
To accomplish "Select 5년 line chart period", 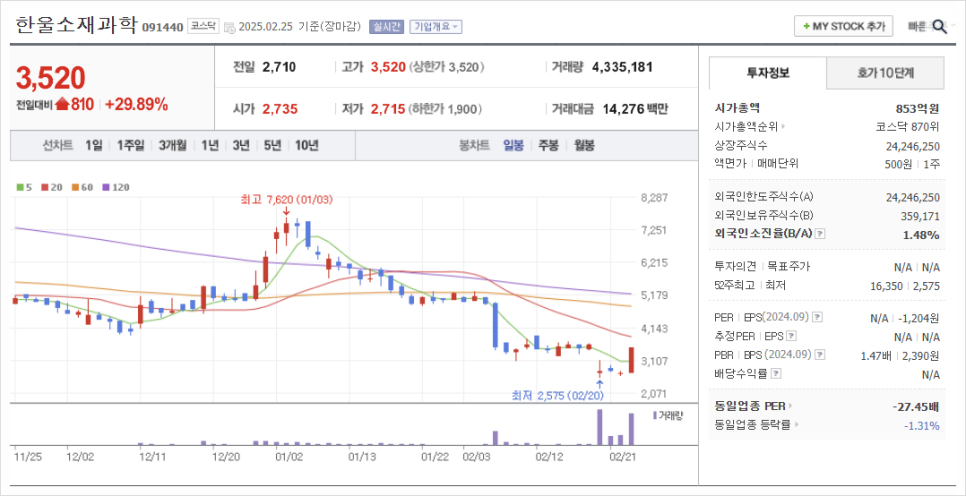I will pyautogui.click(x=272, y=145).
